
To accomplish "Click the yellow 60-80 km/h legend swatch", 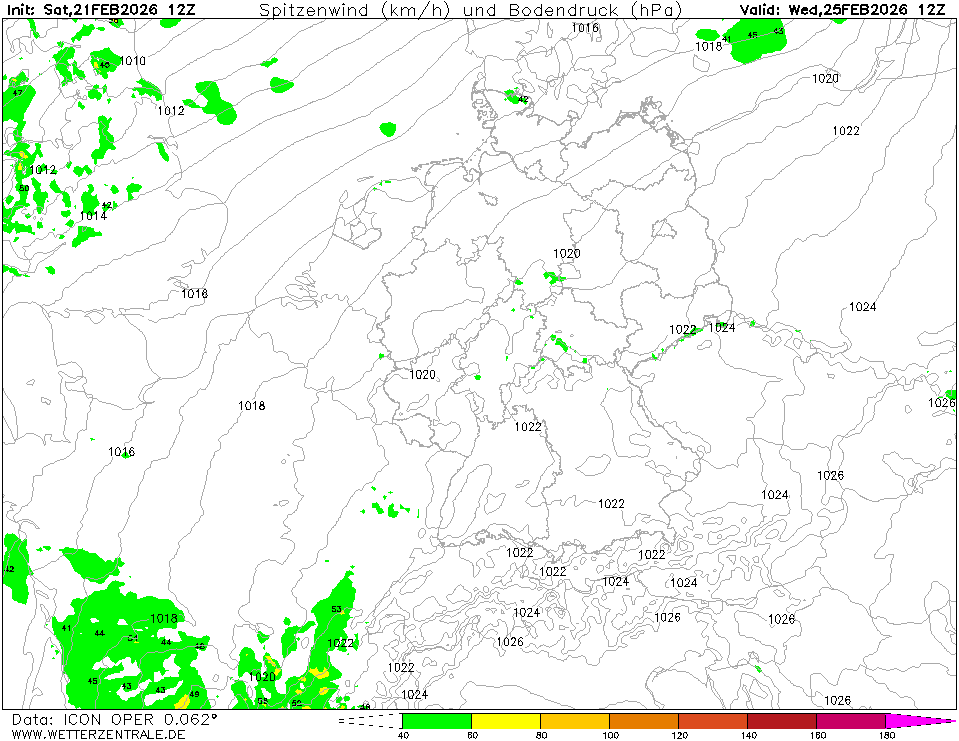I will point(505,720).
